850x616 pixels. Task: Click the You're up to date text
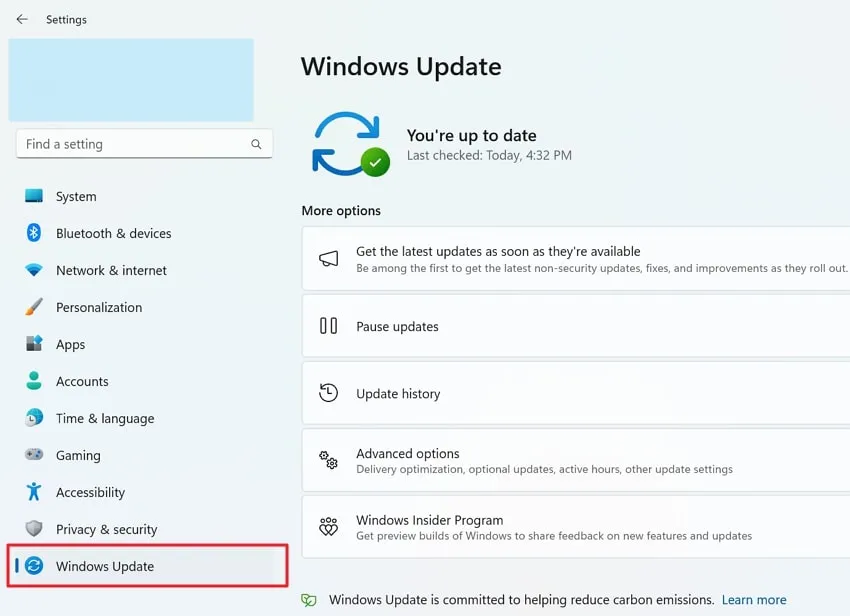click(472, 136)
